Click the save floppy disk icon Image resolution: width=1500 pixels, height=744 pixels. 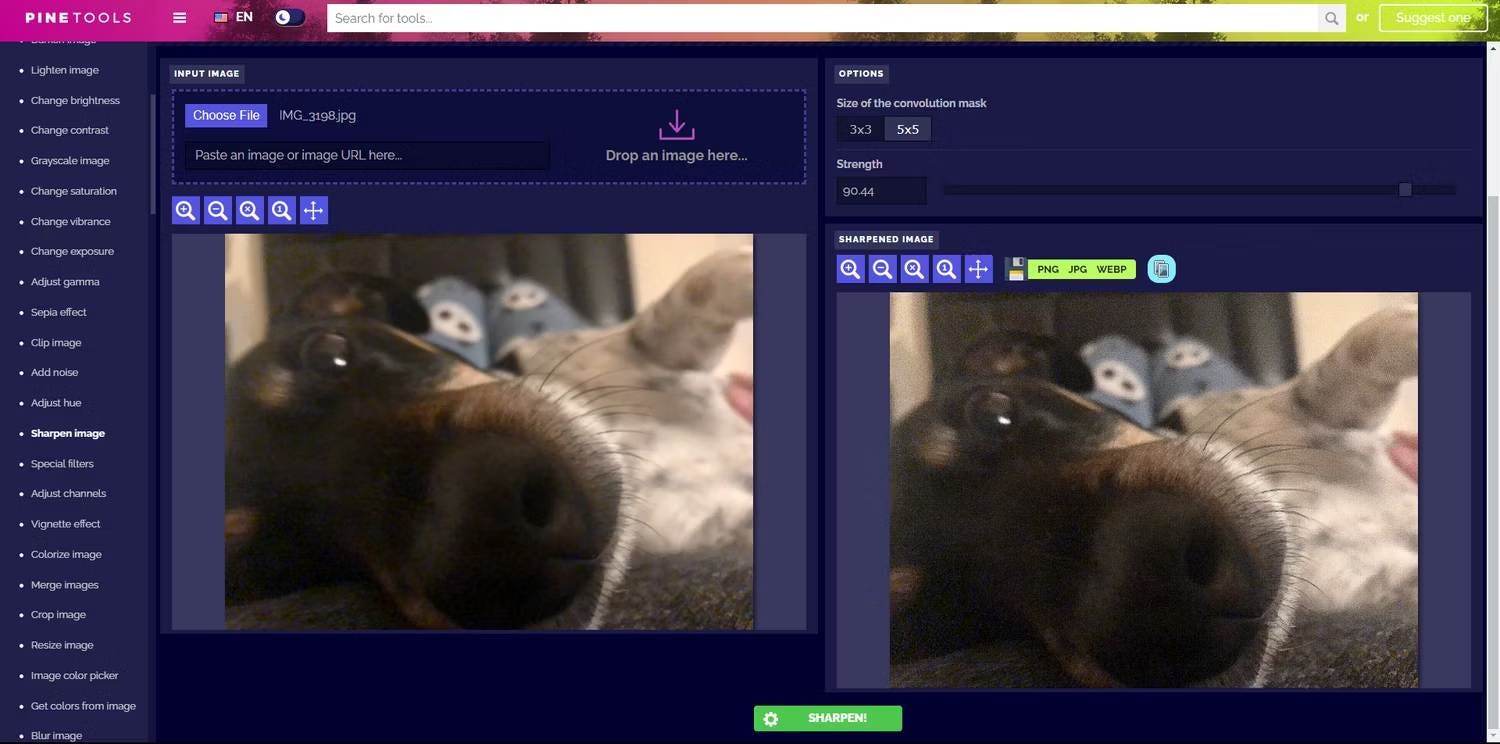pos(1016,269)
